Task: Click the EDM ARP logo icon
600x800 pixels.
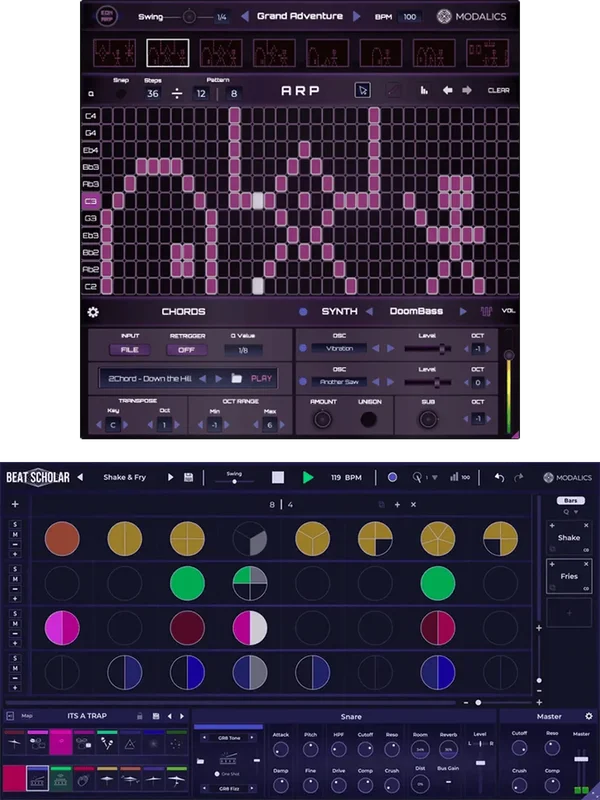Action: [x=107, y=16]
